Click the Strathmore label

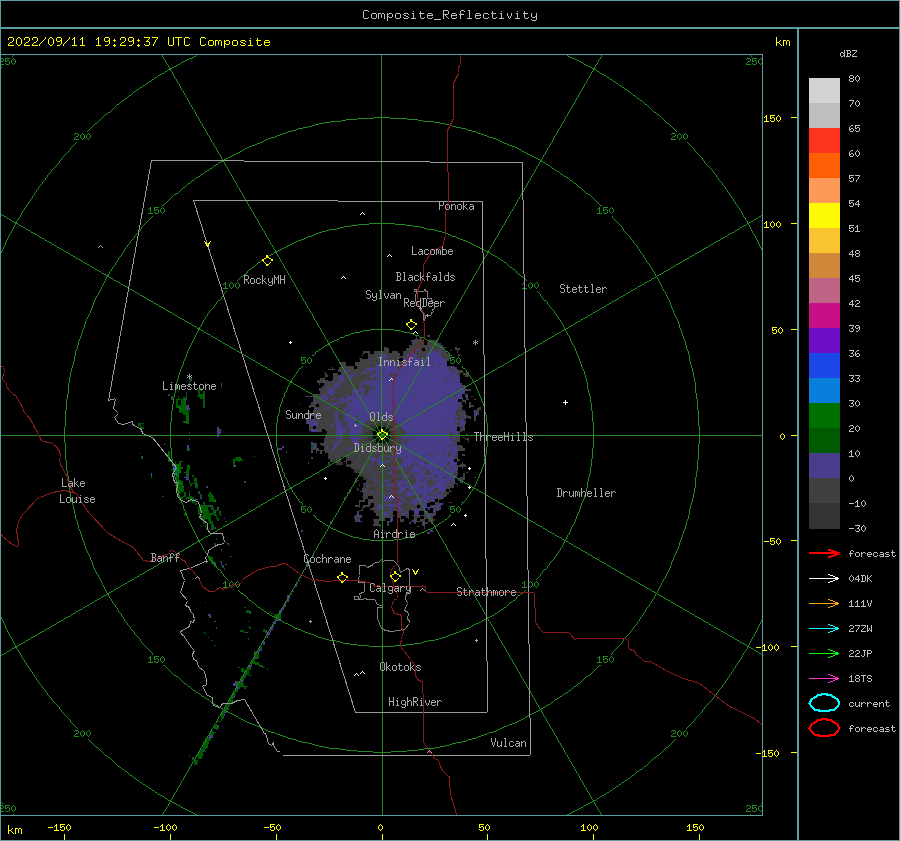pos(486,592)
